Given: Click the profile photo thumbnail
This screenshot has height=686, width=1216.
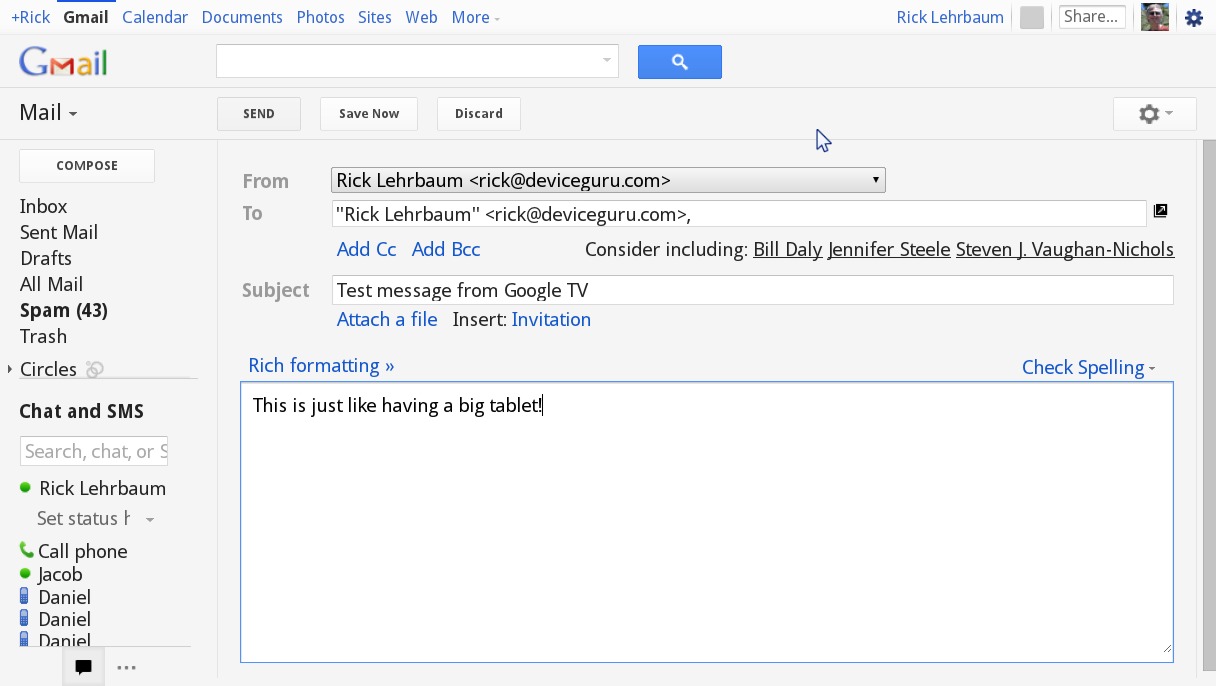Looking at the screenshot, I should (x=1155, y=17).
